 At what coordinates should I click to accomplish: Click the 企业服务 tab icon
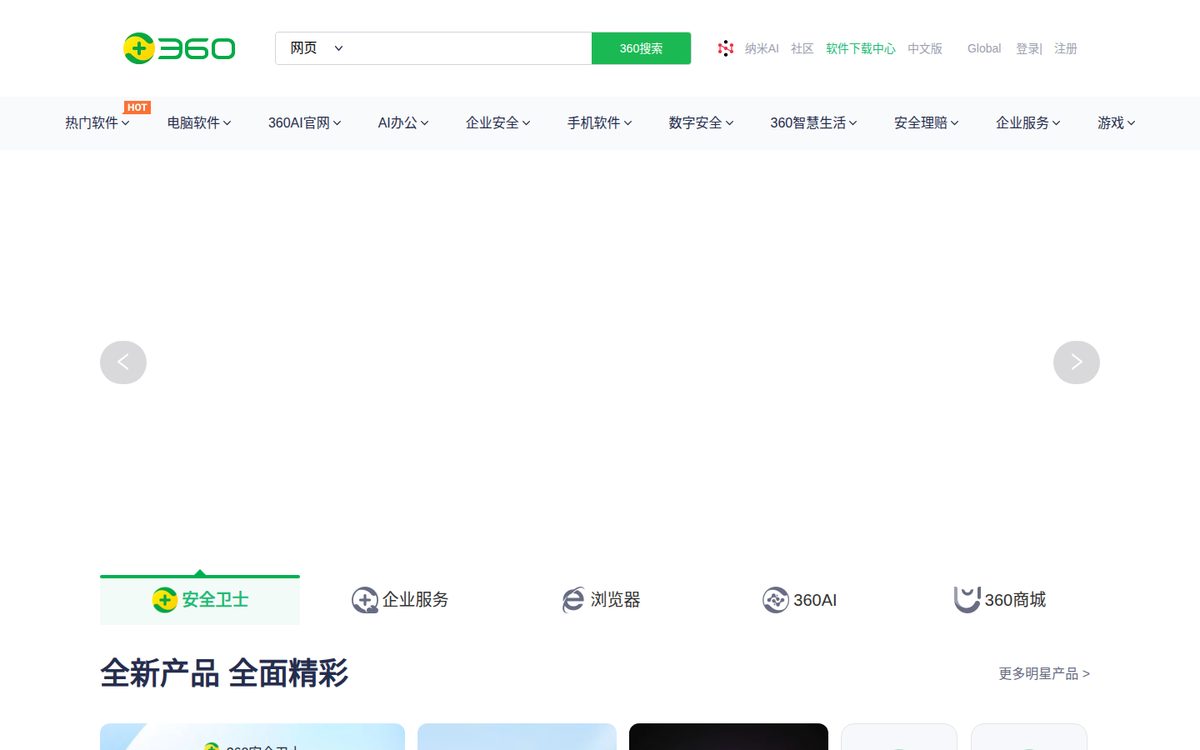[x=365, y=600]
